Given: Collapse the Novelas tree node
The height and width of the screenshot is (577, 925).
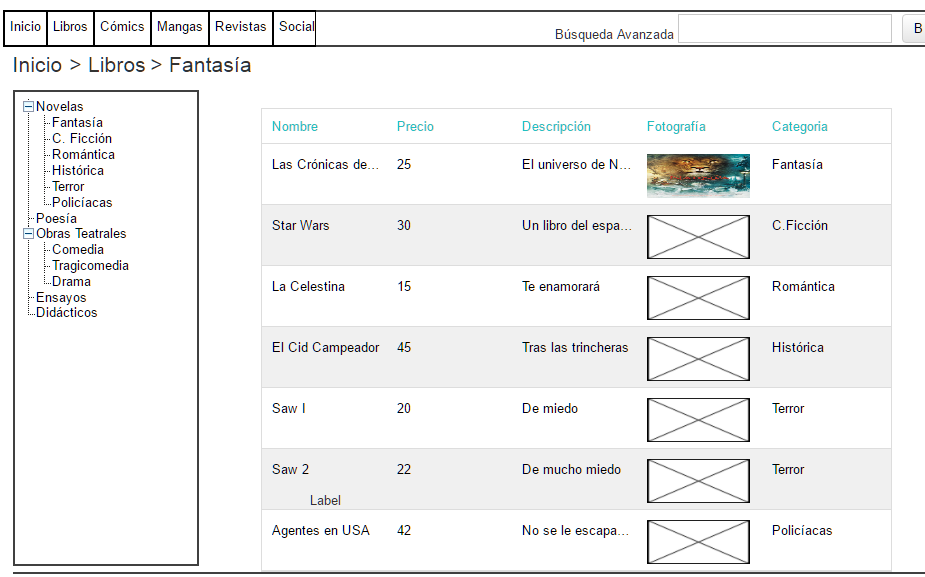Looking at the screenshot, I should (x=28, y=106).
